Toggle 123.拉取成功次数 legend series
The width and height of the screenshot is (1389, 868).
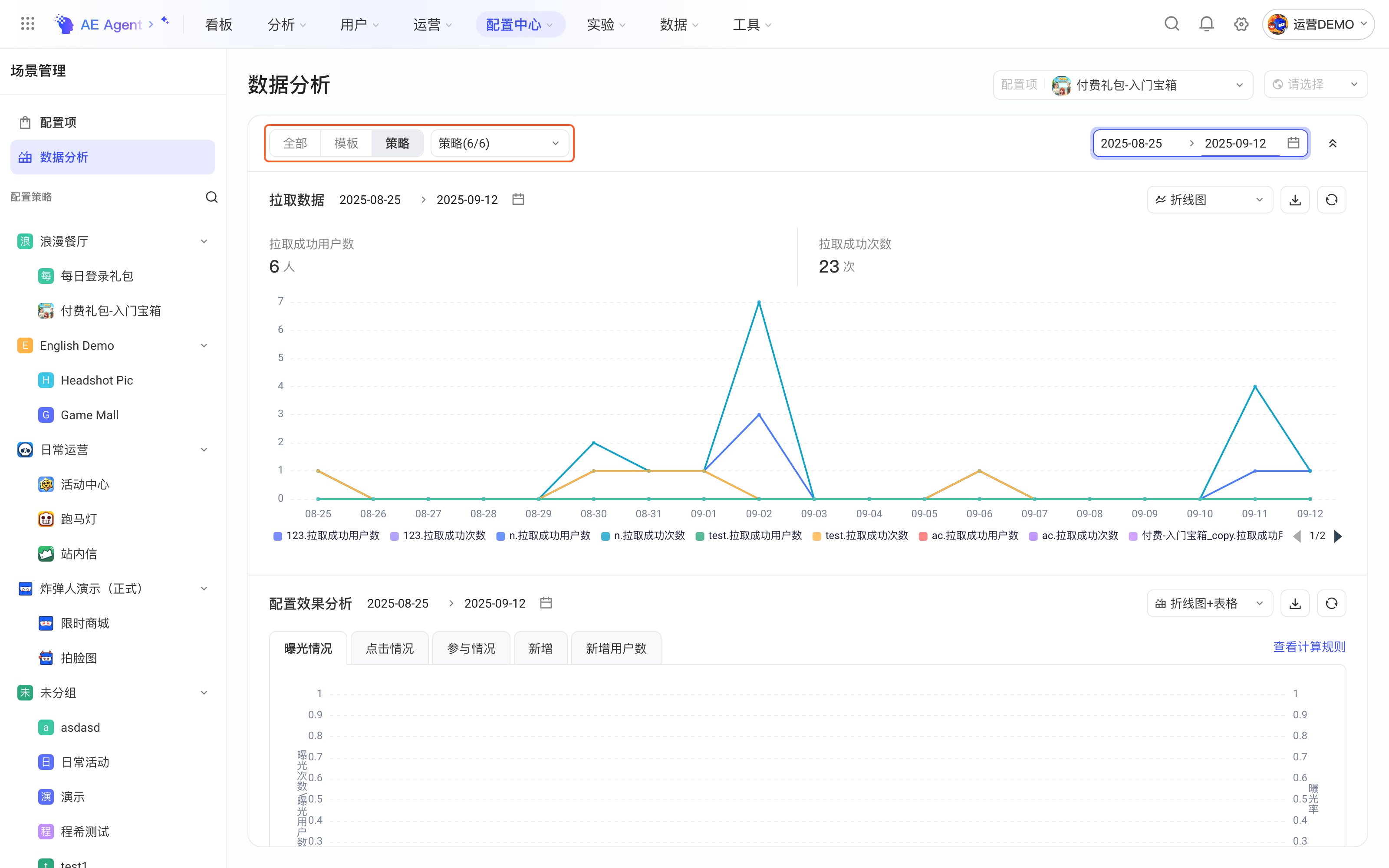pyautogui.click(x=438, y=536)
